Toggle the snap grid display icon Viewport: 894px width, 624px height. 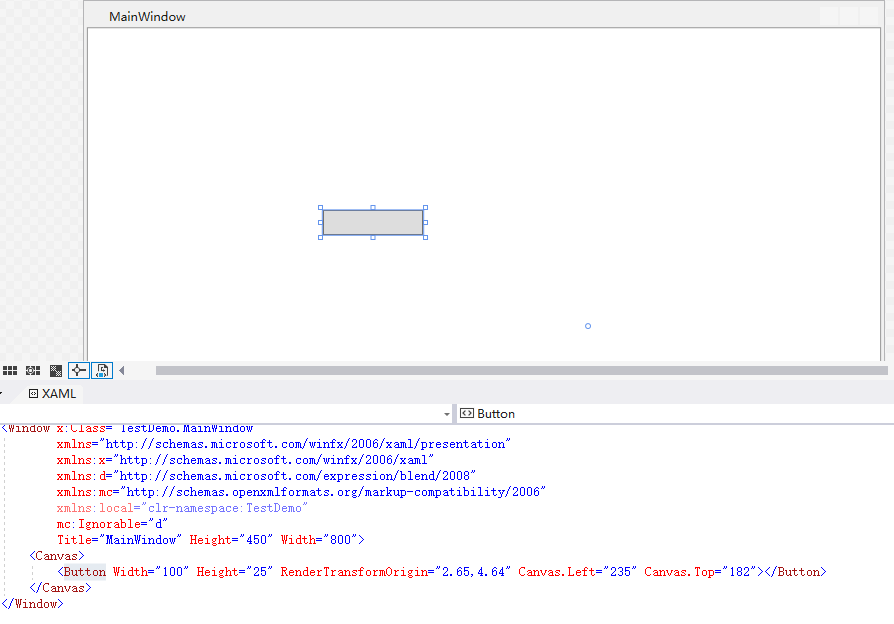10,371
